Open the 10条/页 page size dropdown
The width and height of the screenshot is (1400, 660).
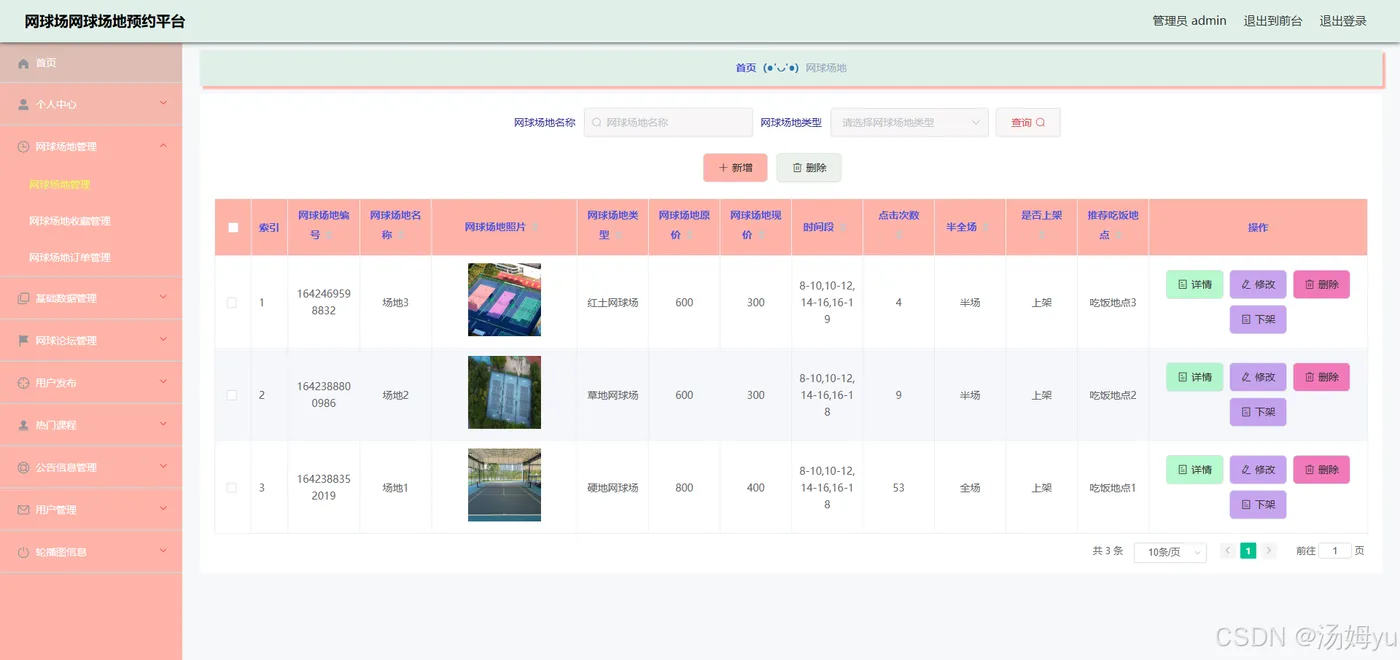coord(1170,552)
